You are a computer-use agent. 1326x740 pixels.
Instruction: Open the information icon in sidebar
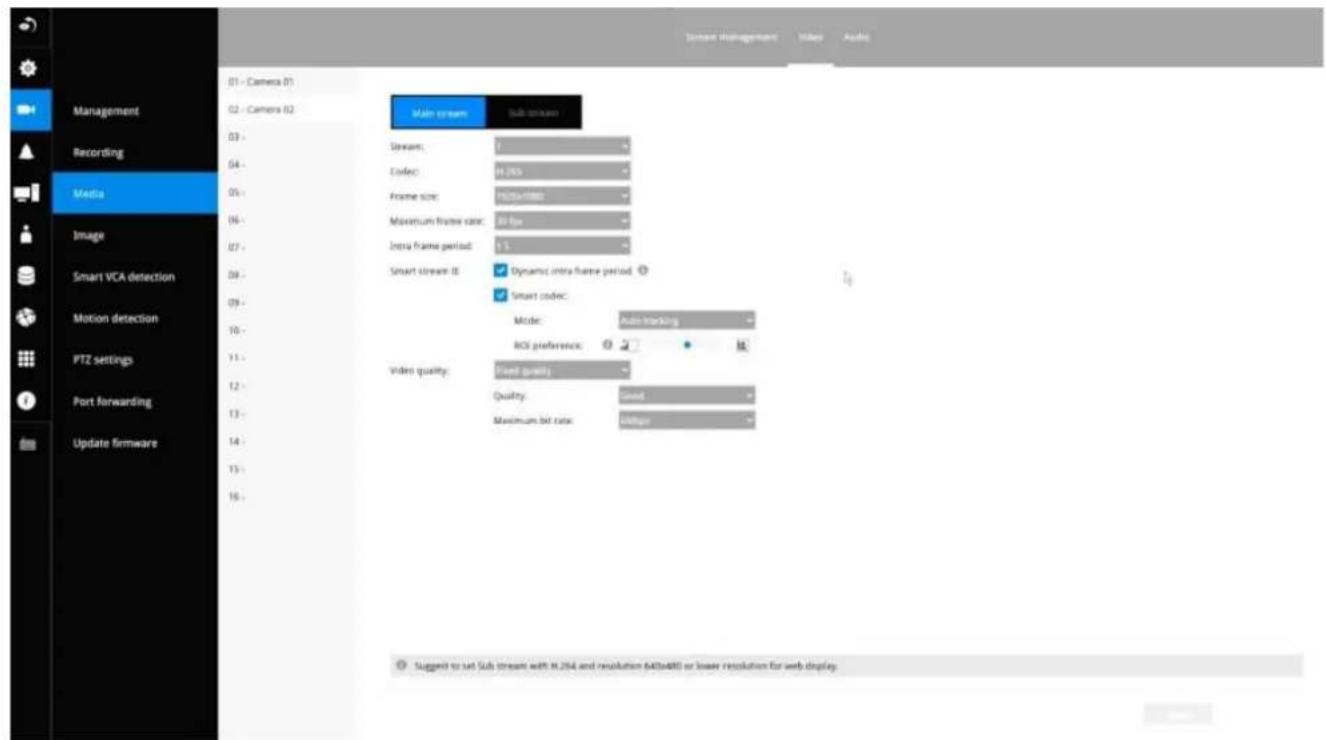point(29,400)
